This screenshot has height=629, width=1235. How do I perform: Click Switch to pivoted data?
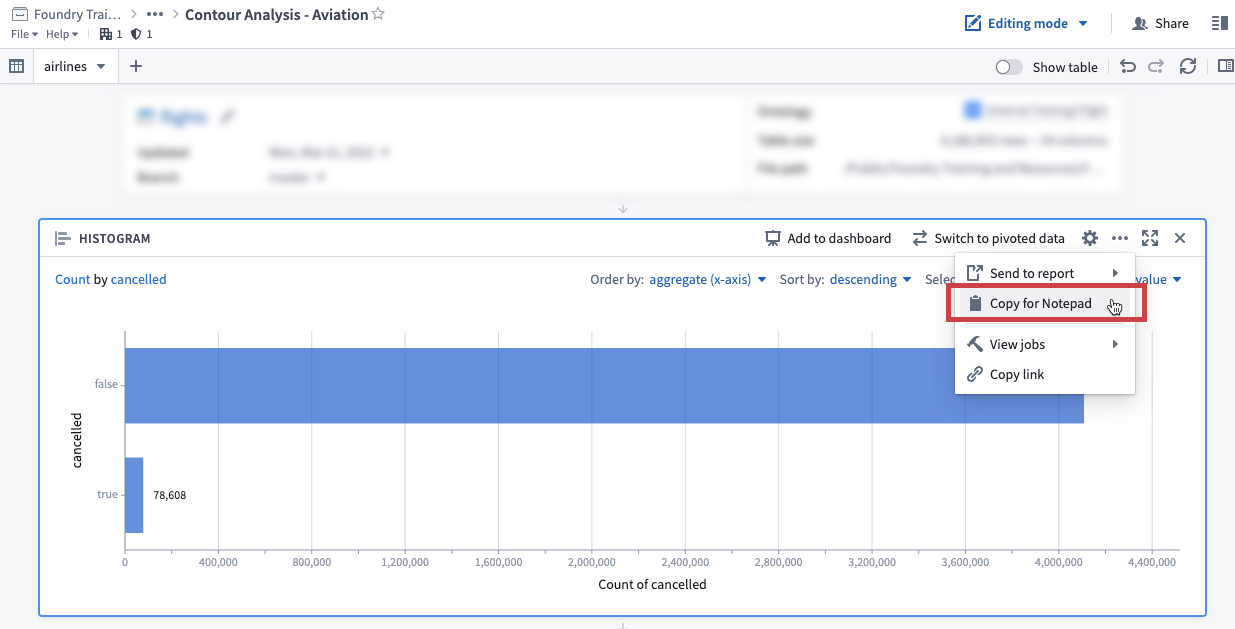[988, 238]
